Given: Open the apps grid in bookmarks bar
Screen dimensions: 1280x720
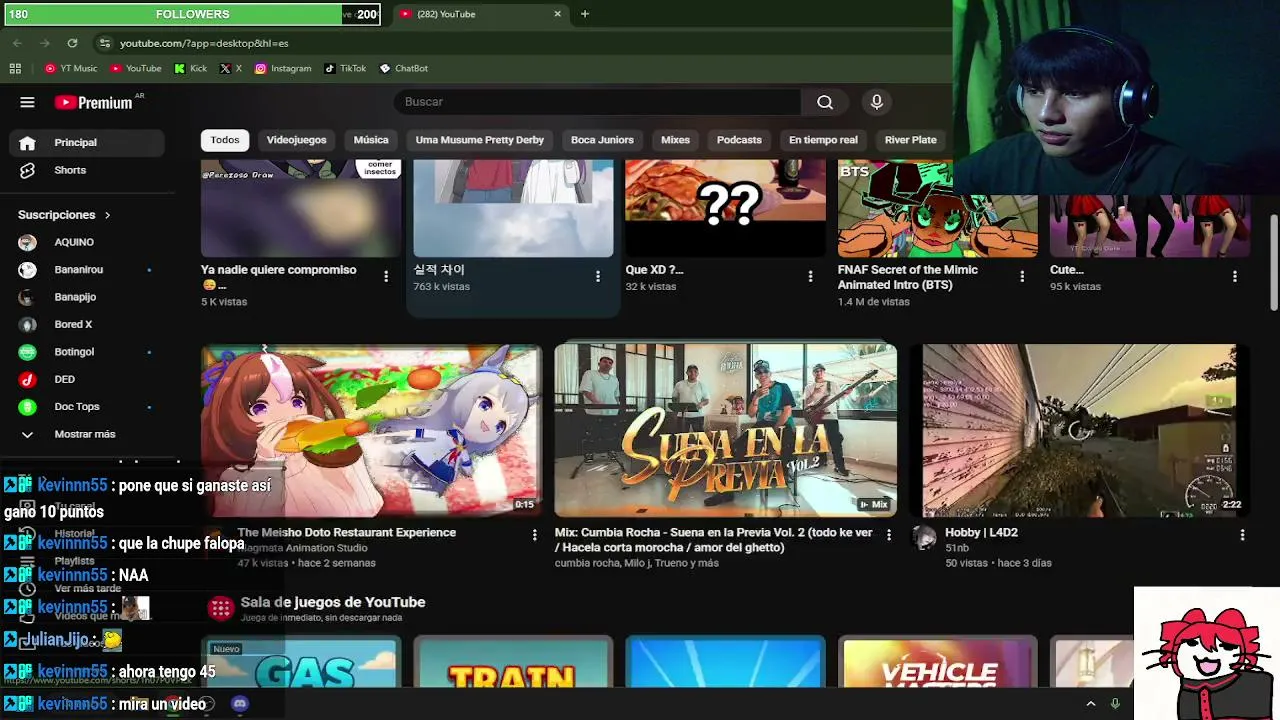Looking at the screenshot, I should tap(15, 68).
